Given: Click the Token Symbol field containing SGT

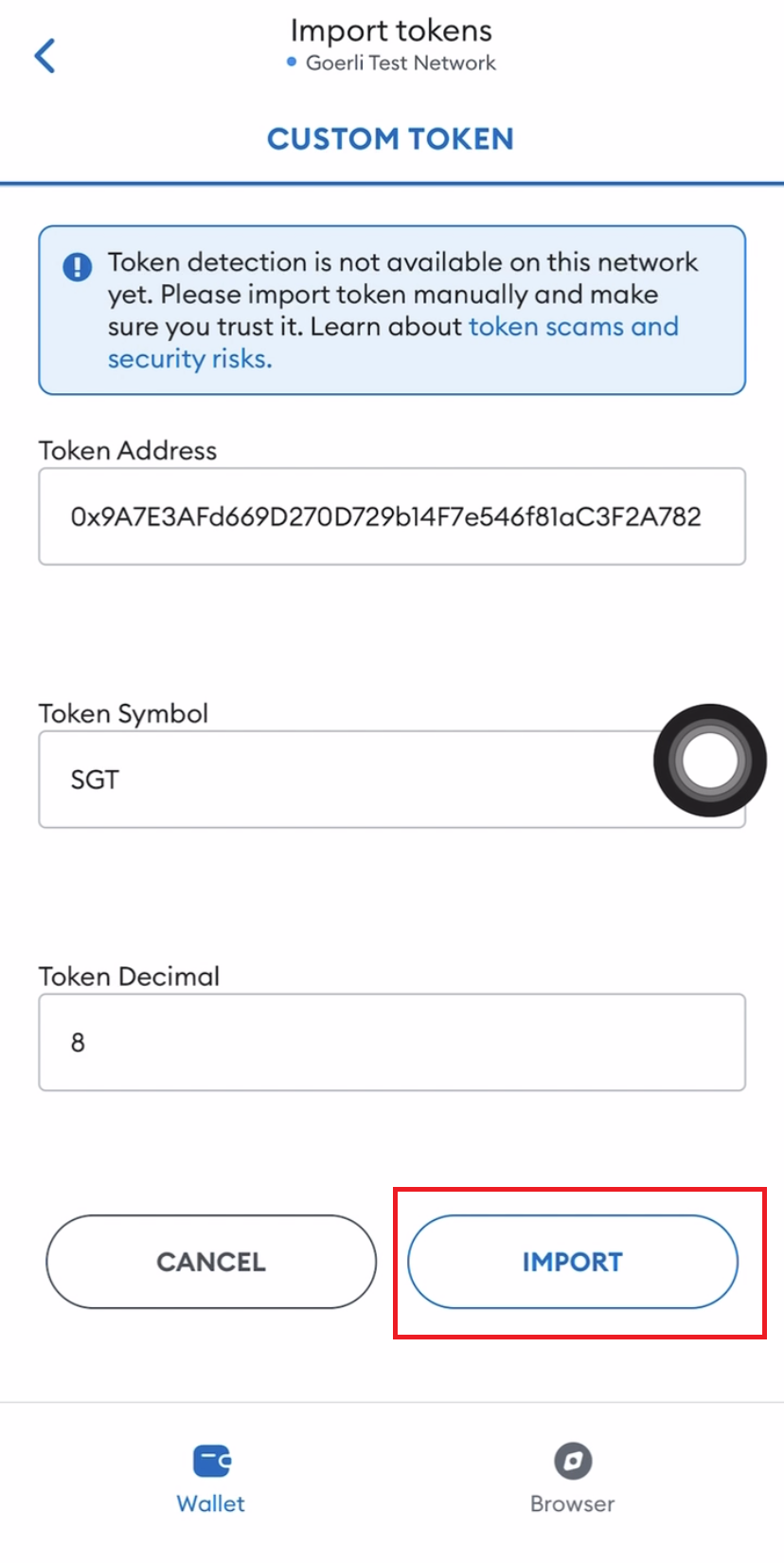Looking at the screenshot, I should (341, 780).
